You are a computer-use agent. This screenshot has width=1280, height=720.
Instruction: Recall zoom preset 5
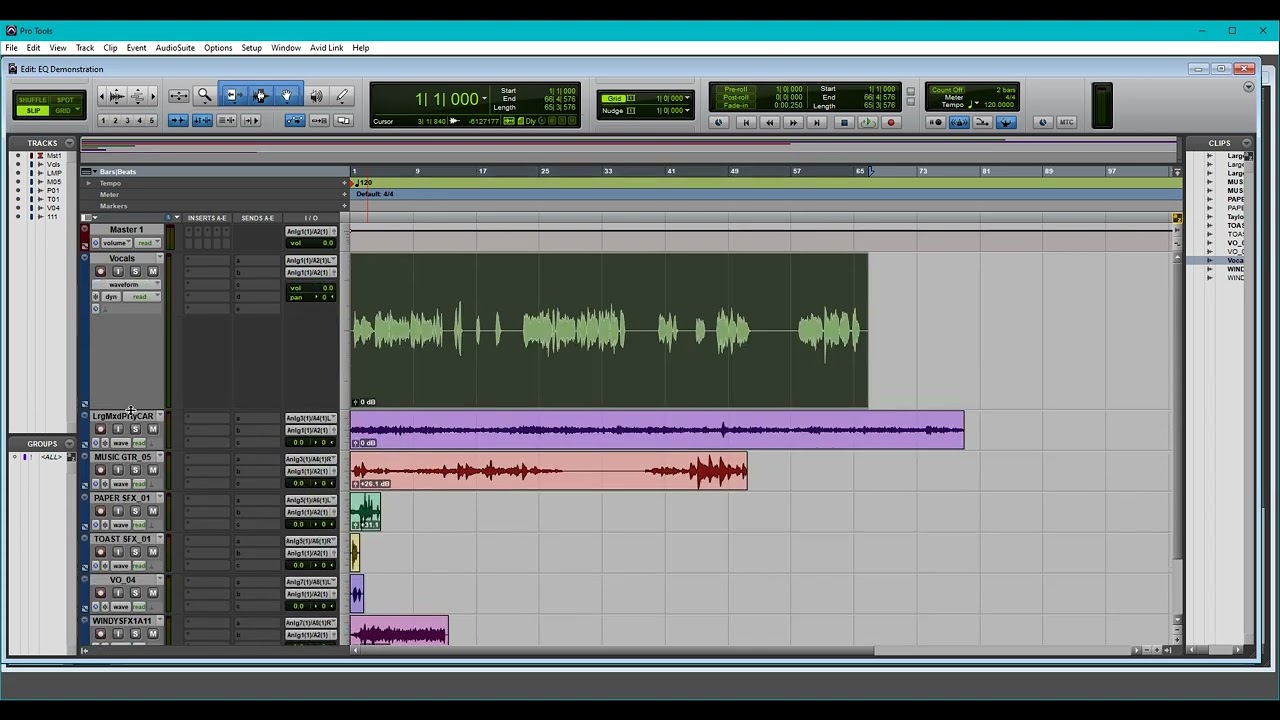[152, 121]
